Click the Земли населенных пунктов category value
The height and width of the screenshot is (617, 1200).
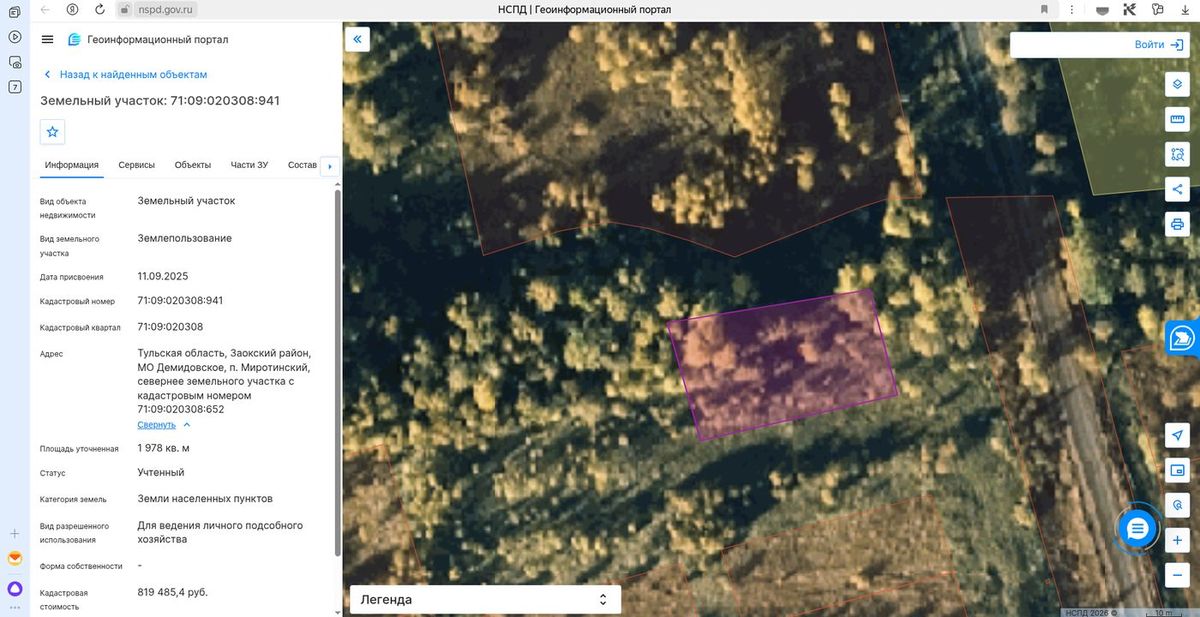205,498
